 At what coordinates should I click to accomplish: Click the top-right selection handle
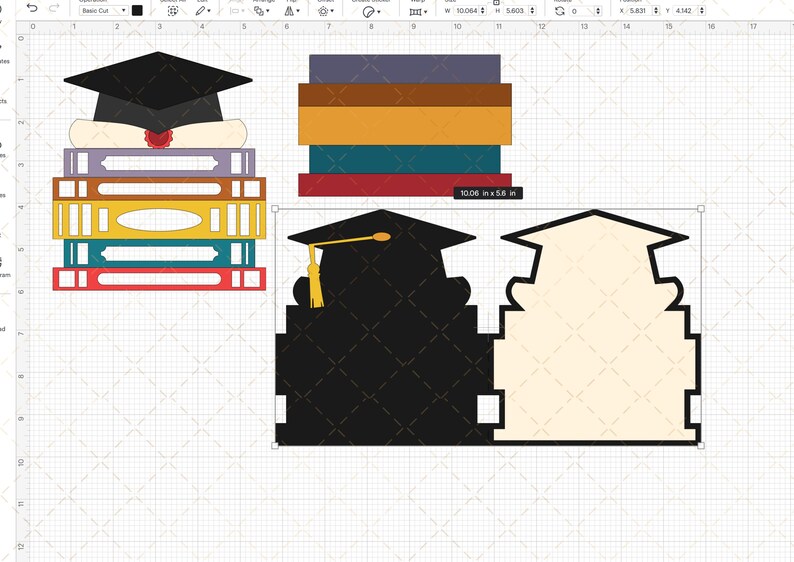point(701,209)
